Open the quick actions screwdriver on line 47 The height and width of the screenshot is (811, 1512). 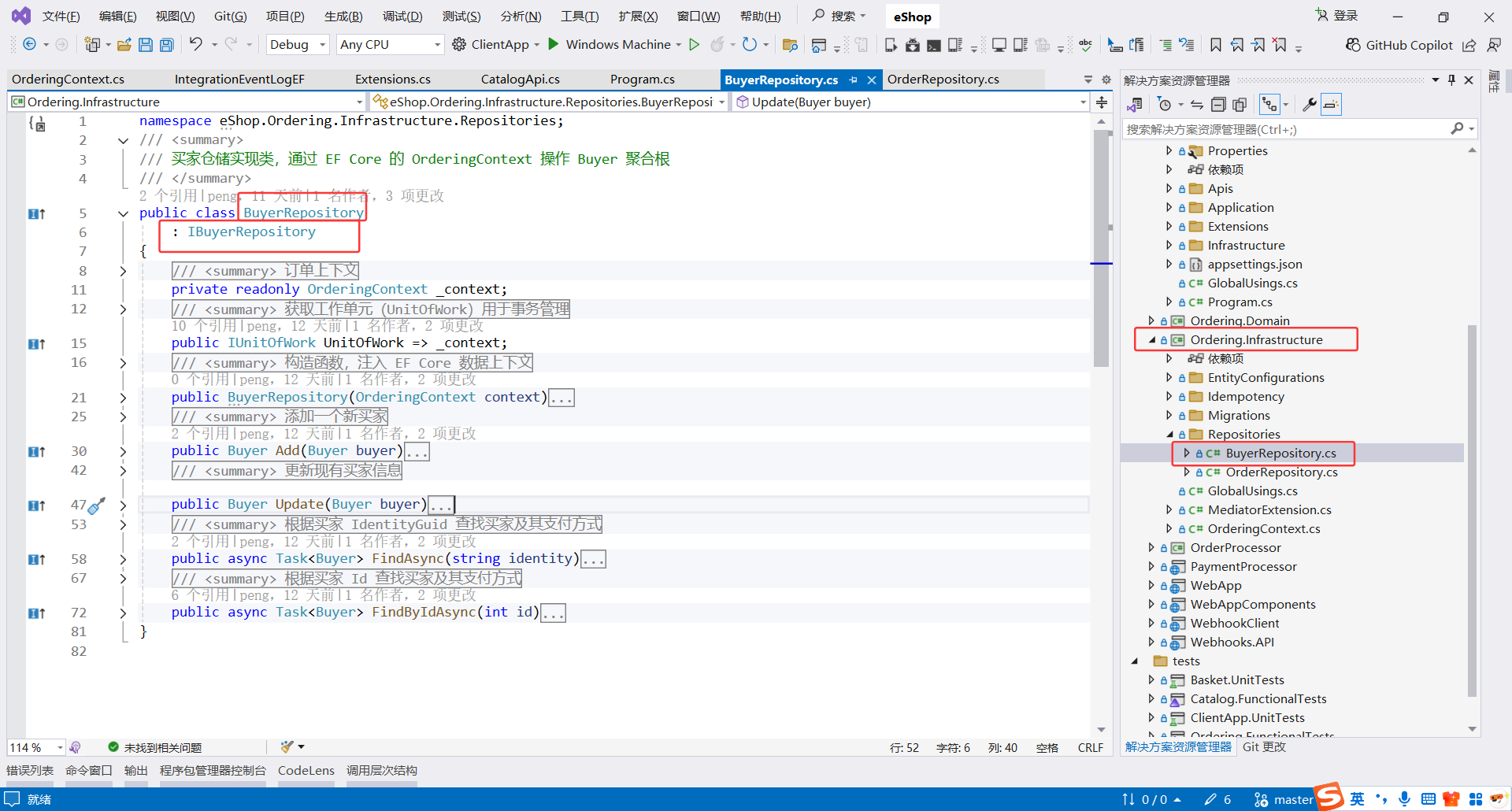96,505
